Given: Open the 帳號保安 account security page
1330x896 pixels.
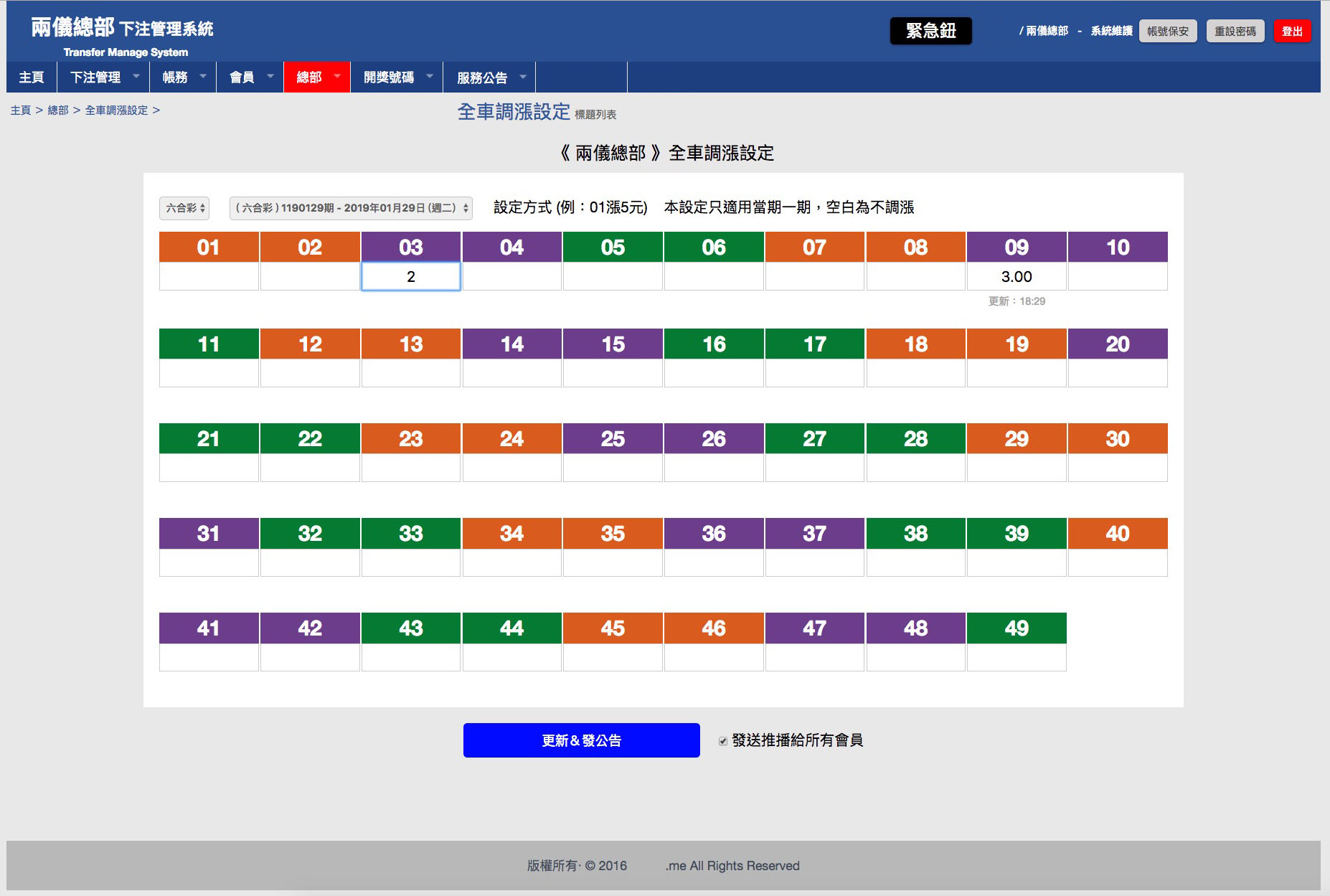Looking at the screenshot, I should (x=1167, y=32).
